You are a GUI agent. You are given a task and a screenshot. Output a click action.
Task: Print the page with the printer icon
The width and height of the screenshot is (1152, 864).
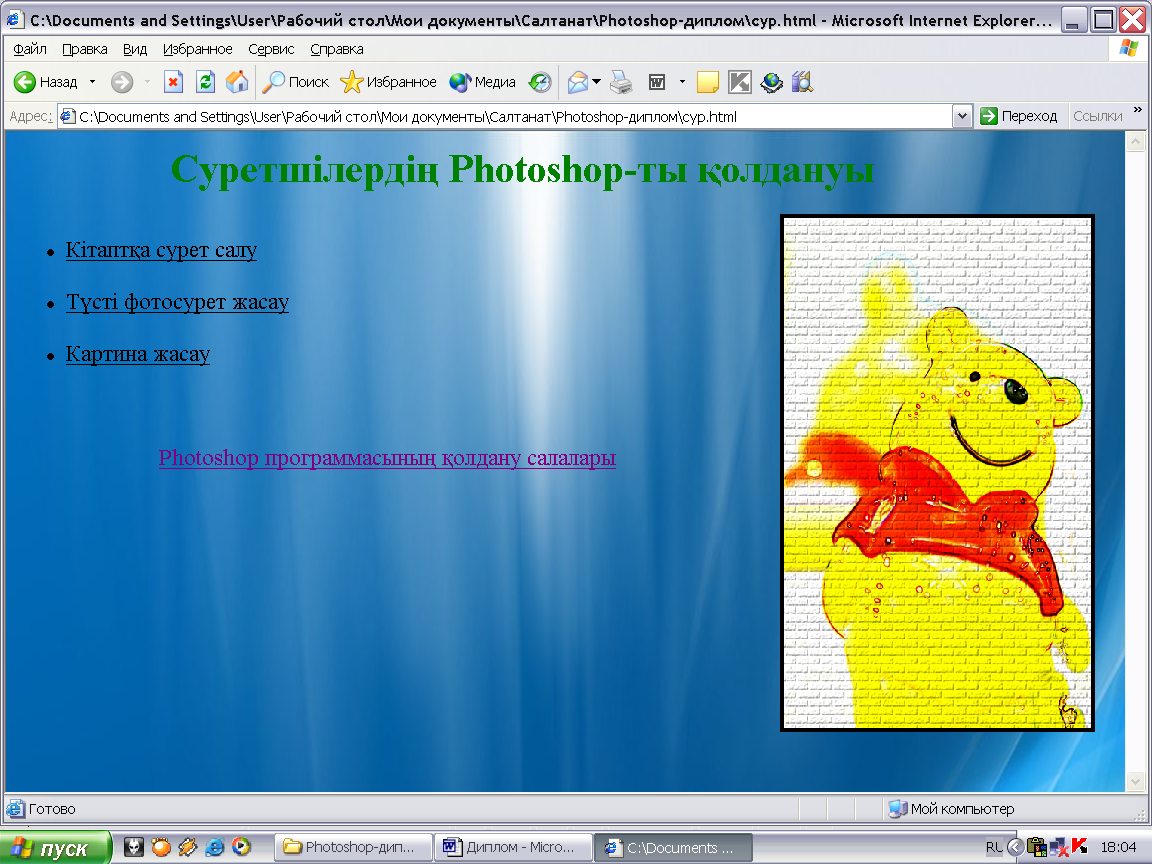pyautogui.click(x=622, y=82)
